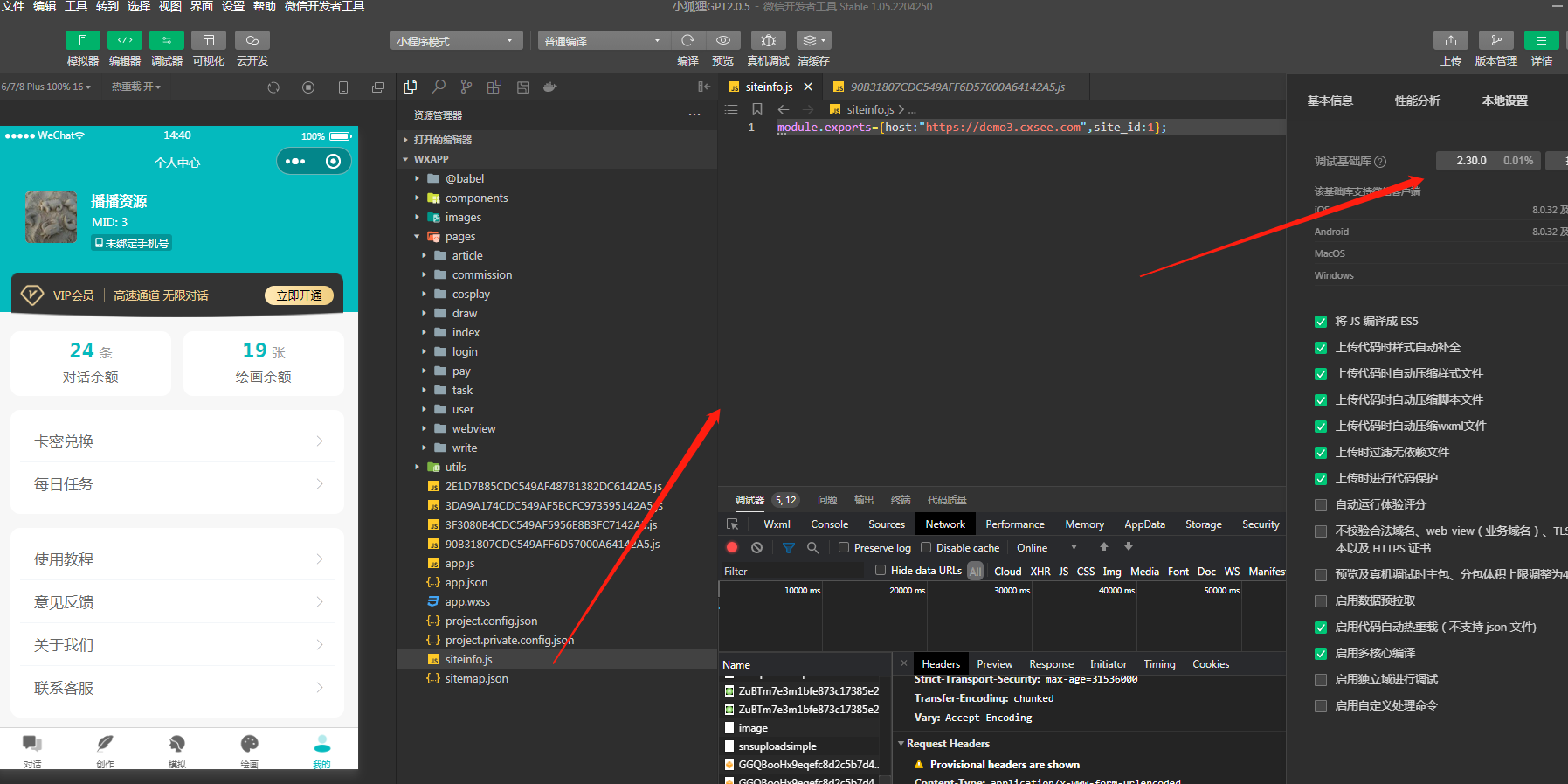Expand the components folder
The width and height of the screenshot is (1568, 784).
pos(417,198)
